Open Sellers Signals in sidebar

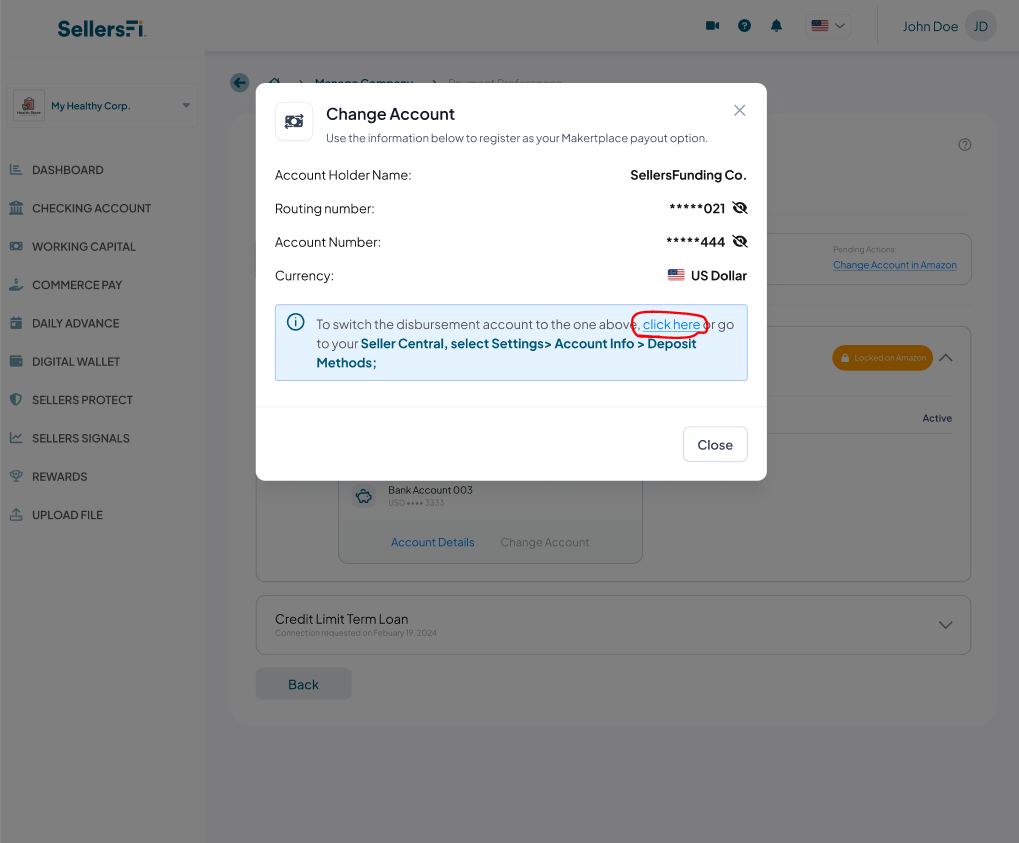[81, 438]
